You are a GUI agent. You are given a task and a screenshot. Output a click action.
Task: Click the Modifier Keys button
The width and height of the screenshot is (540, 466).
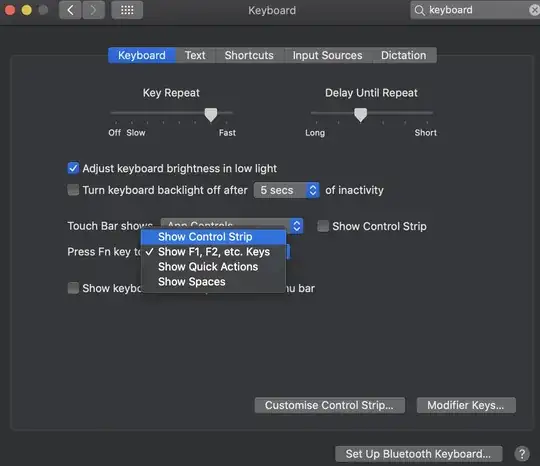click(466, 405)
